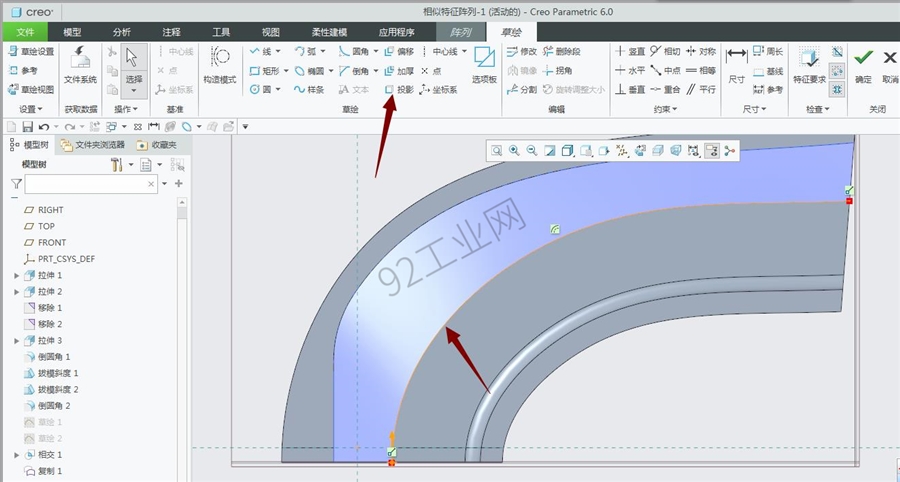Apply the 对称 symmetric constraint
This screenshot has height=482, width=900.
701,52
